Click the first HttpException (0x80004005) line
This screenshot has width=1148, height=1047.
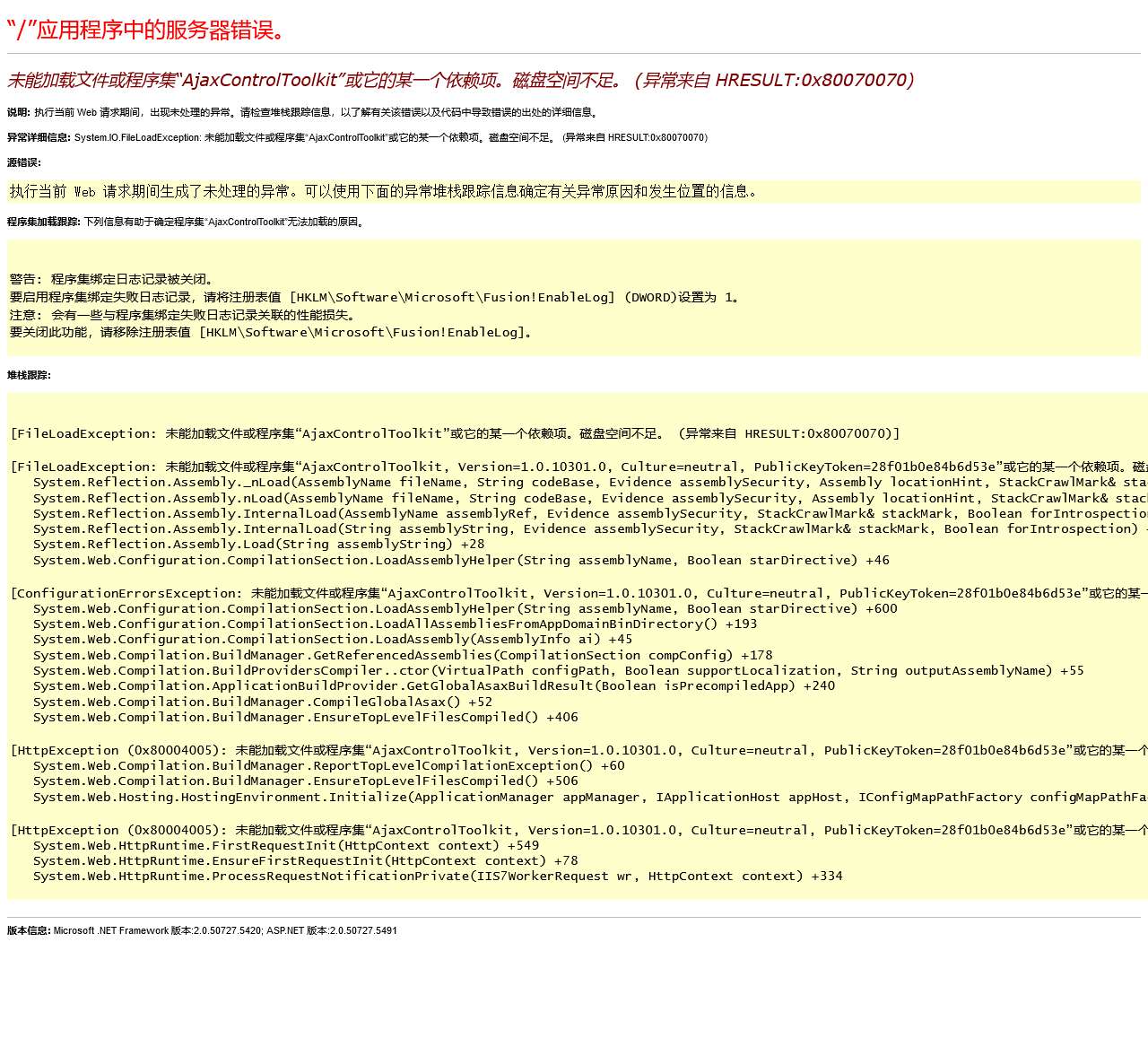pyautogui.click(x=578, y=750)
